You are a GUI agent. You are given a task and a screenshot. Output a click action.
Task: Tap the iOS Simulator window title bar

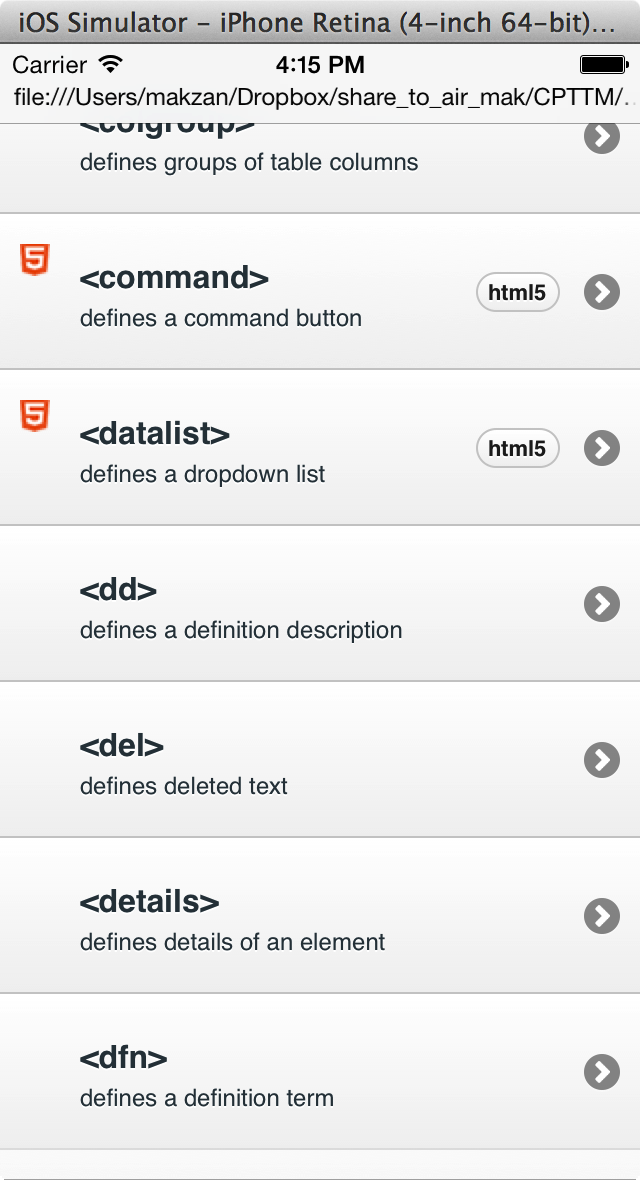[320, 20]
